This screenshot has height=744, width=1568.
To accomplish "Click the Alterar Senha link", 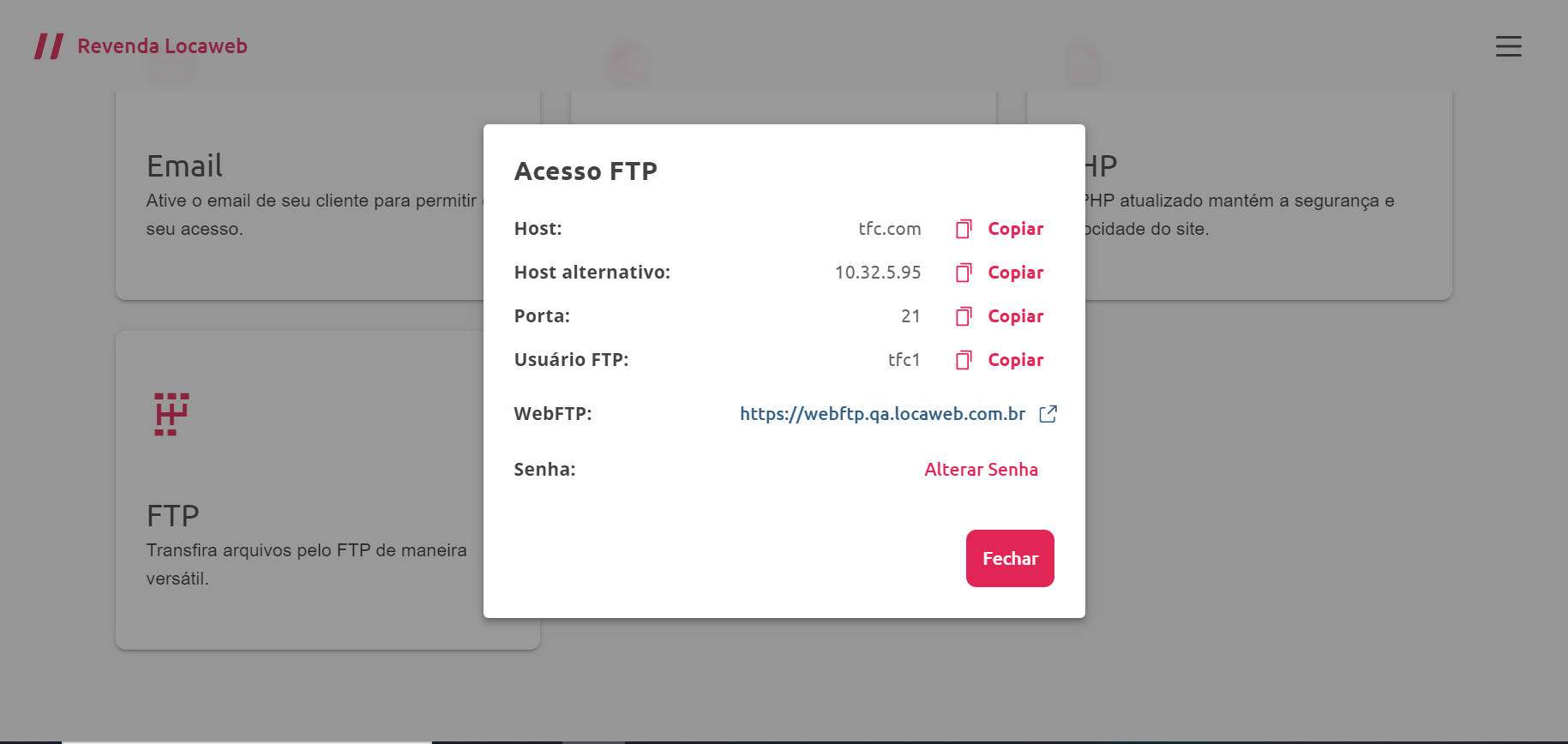I will pos(981,470).
